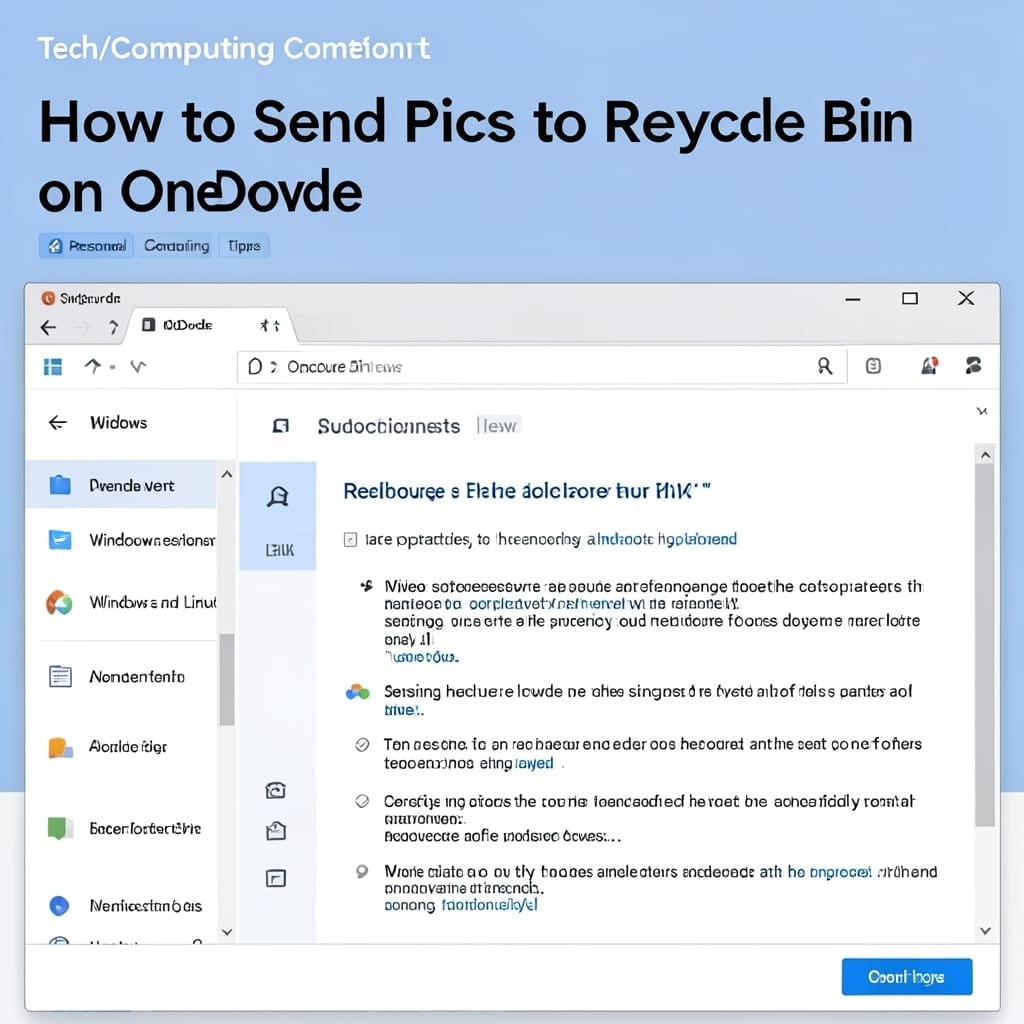This screenshot has height=1024, width=1024.
Task: Click the address bar field
Action: 542,366
